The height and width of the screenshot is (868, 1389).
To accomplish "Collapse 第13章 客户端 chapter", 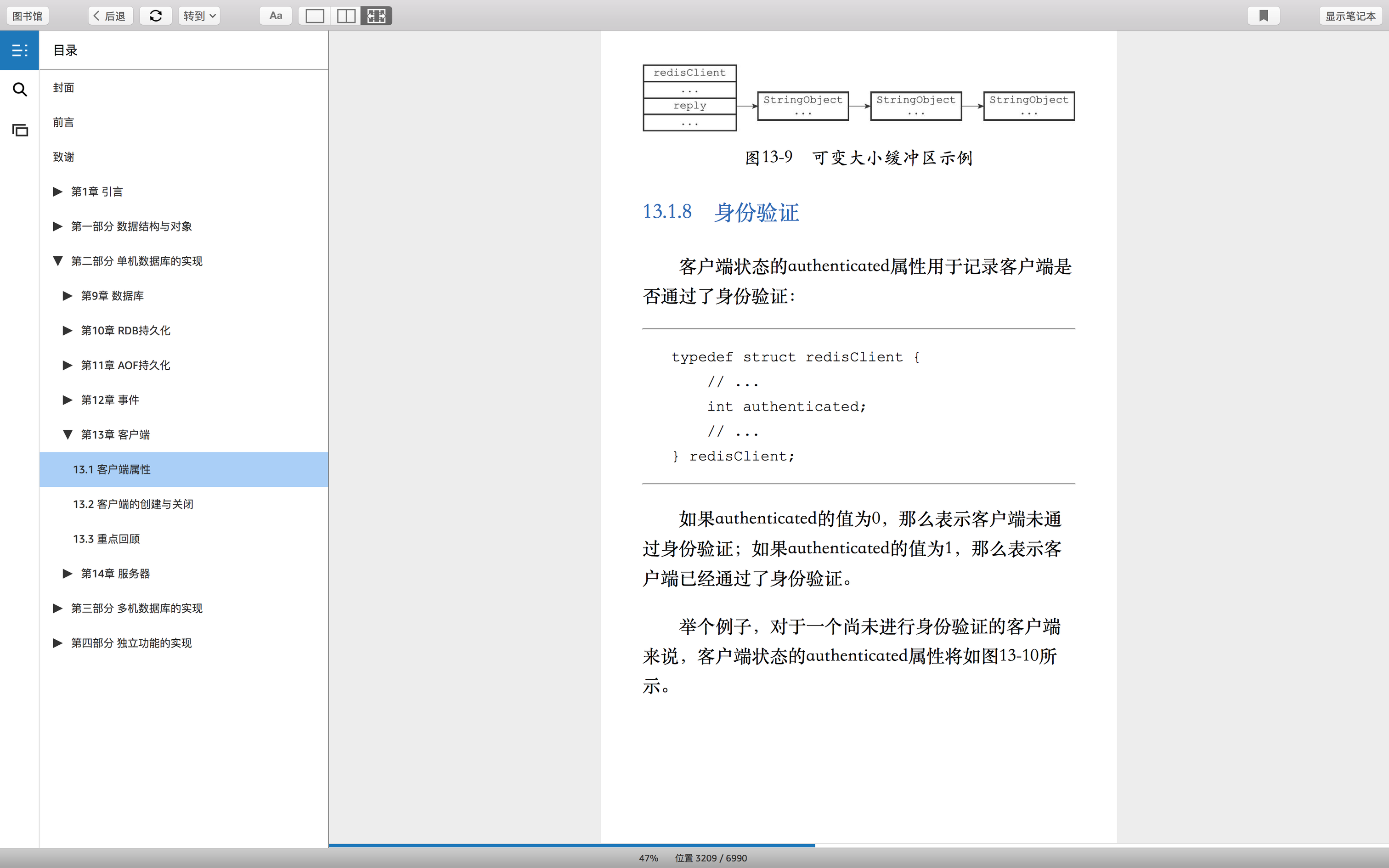I will coord(68,434).
